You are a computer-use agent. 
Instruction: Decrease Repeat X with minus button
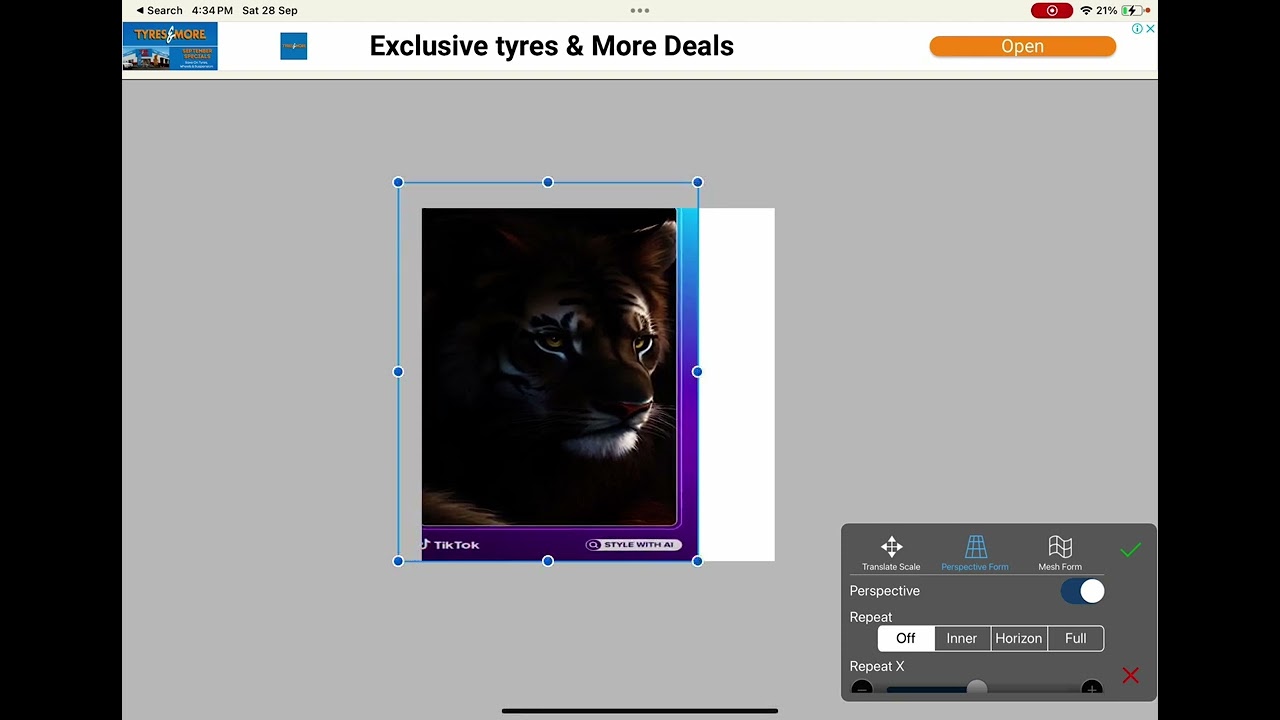point(862,688)
